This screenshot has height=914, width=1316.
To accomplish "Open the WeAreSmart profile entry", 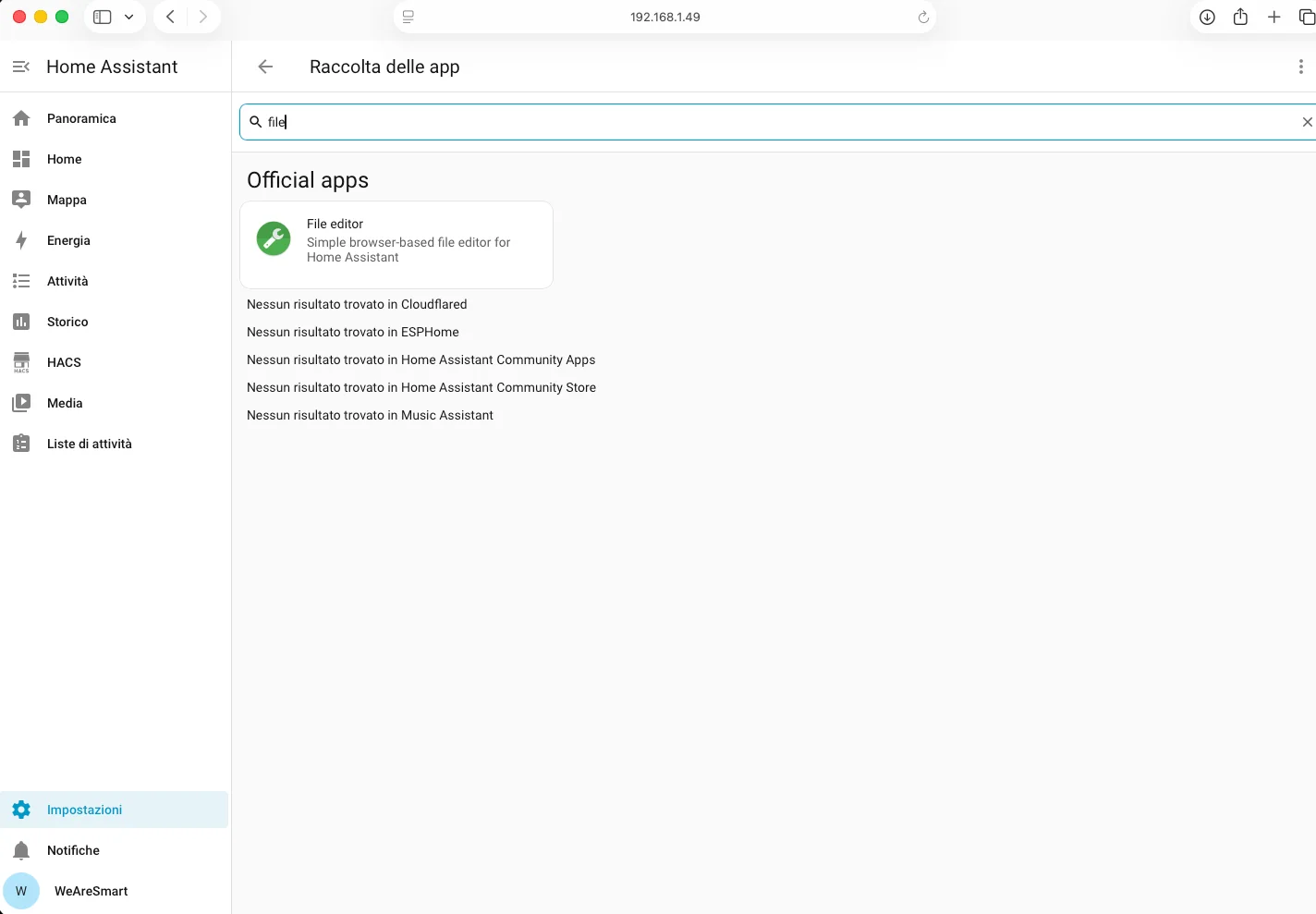I will coord(115,891).
